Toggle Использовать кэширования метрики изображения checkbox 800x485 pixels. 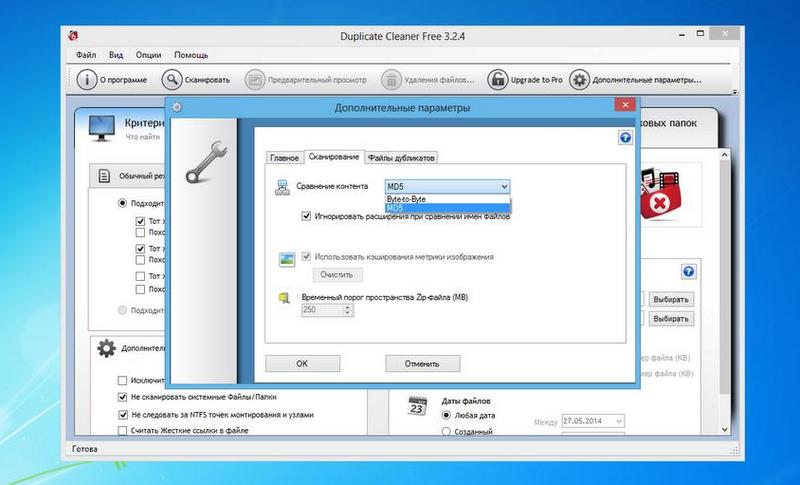tap(306, 257)
